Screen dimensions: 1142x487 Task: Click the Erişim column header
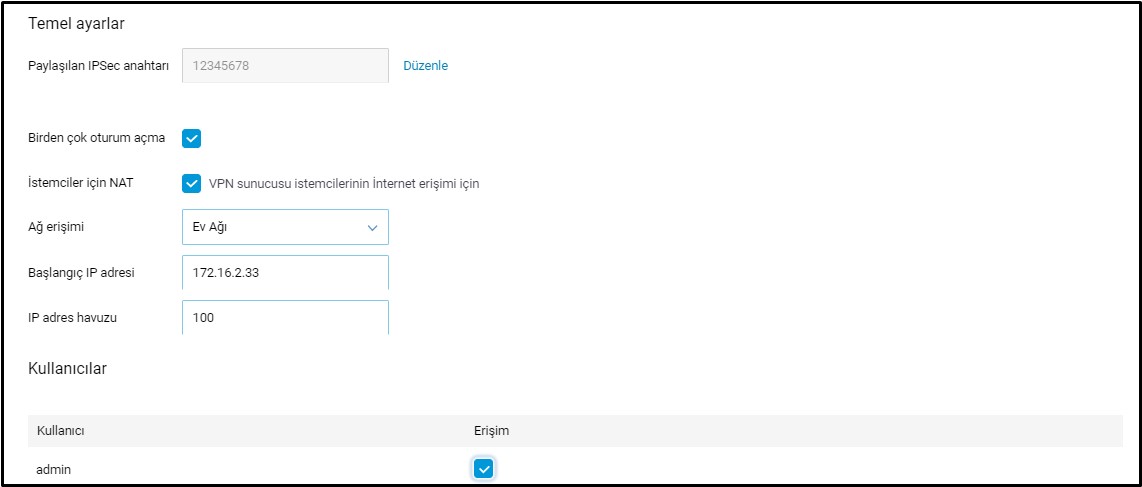click(491, 430)
